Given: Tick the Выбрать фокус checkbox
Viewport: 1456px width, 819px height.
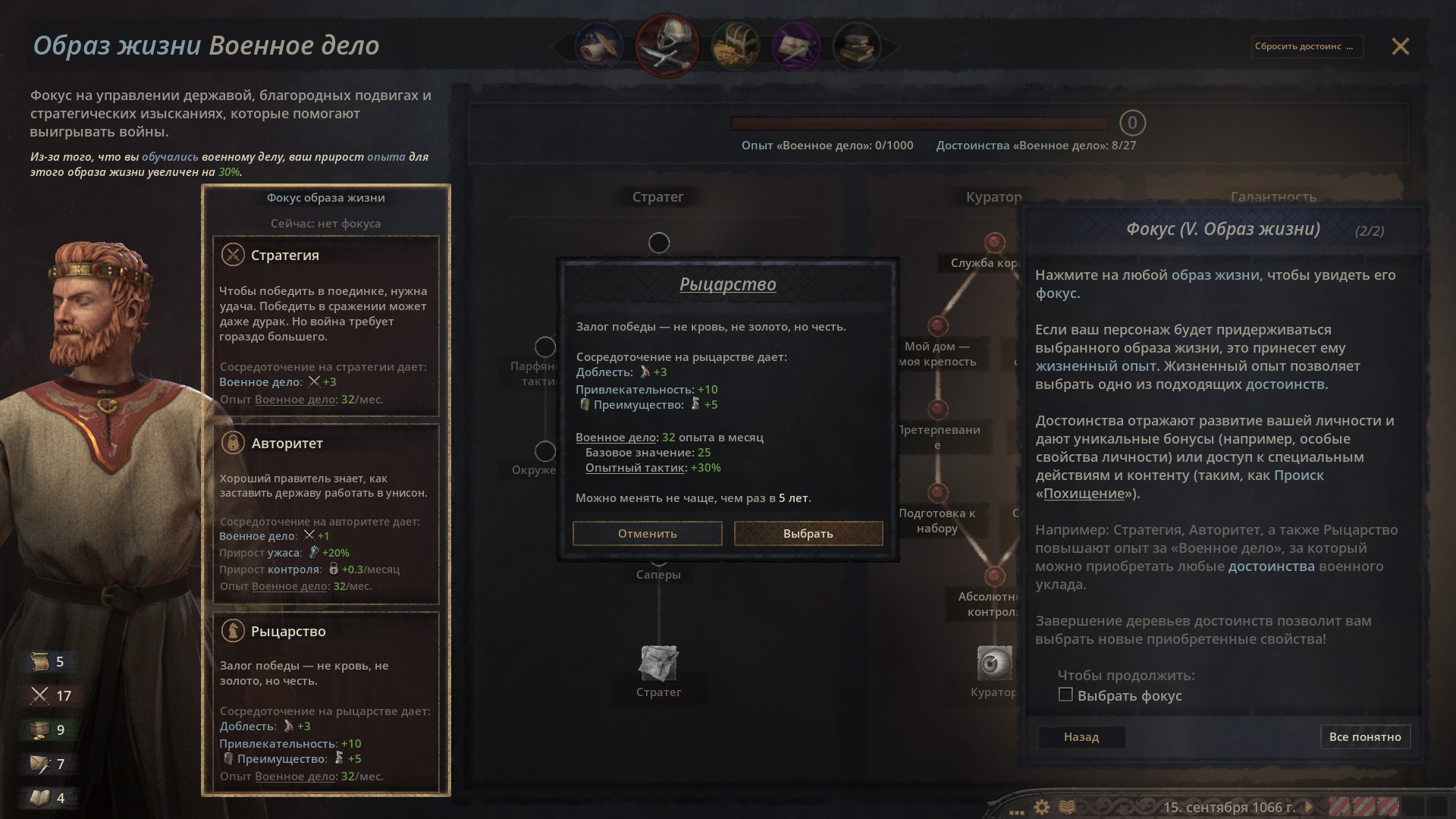Looking at the screenshot, I should point(1065,695).
